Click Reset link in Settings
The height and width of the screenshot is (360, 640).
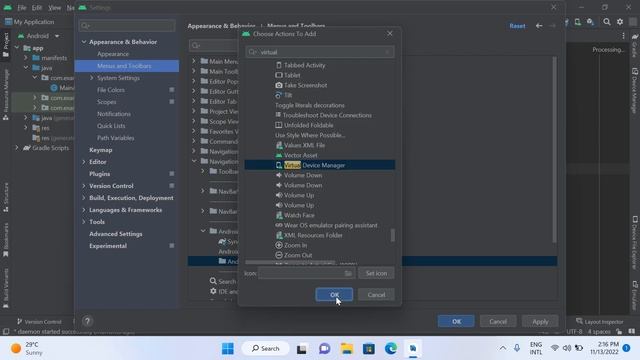pos(517,26)
